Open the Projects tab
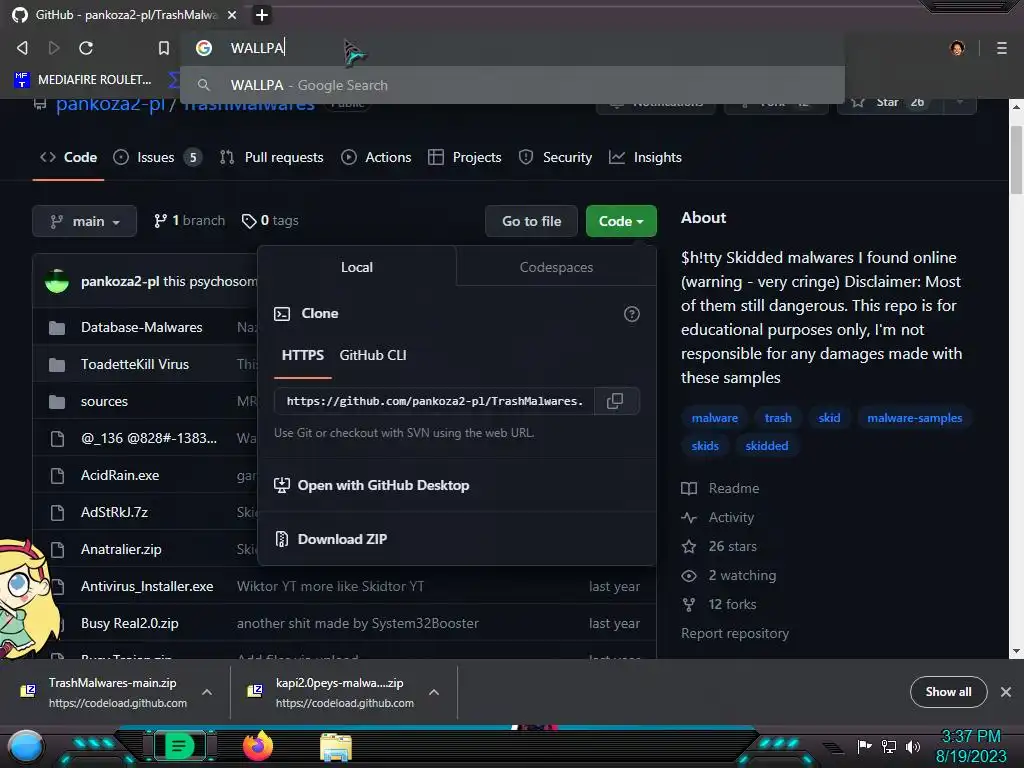 click(465, 157)
